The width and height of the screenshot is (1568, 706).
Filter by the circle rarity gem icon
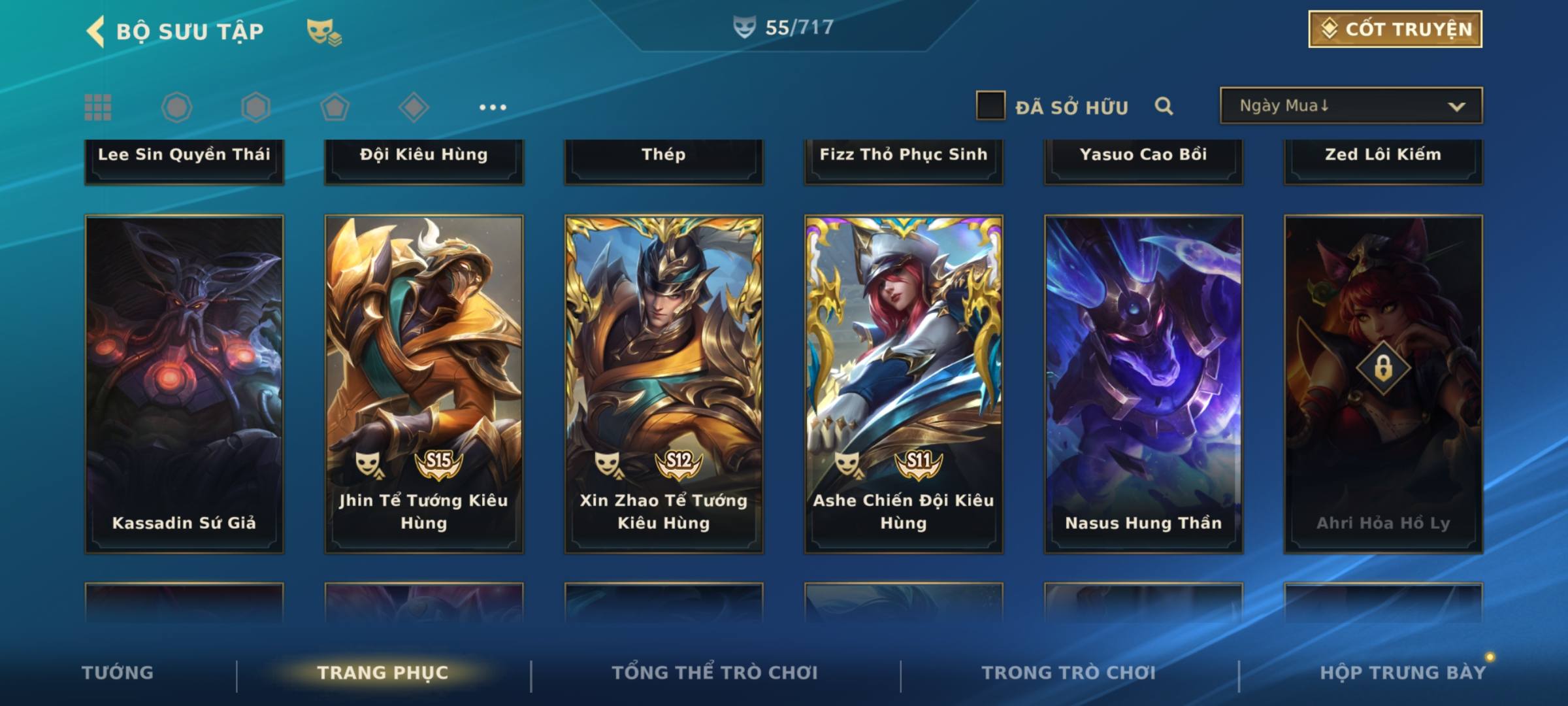[177, 107]
